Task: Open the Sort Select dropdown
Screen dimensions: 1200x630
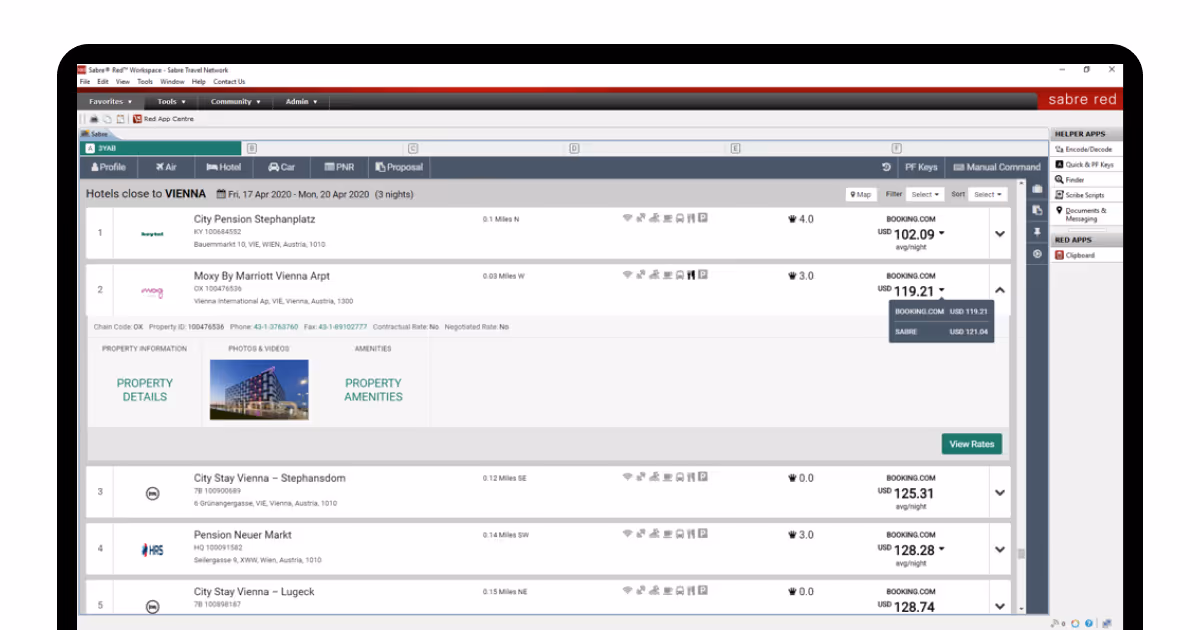Action: coord(987,194)
